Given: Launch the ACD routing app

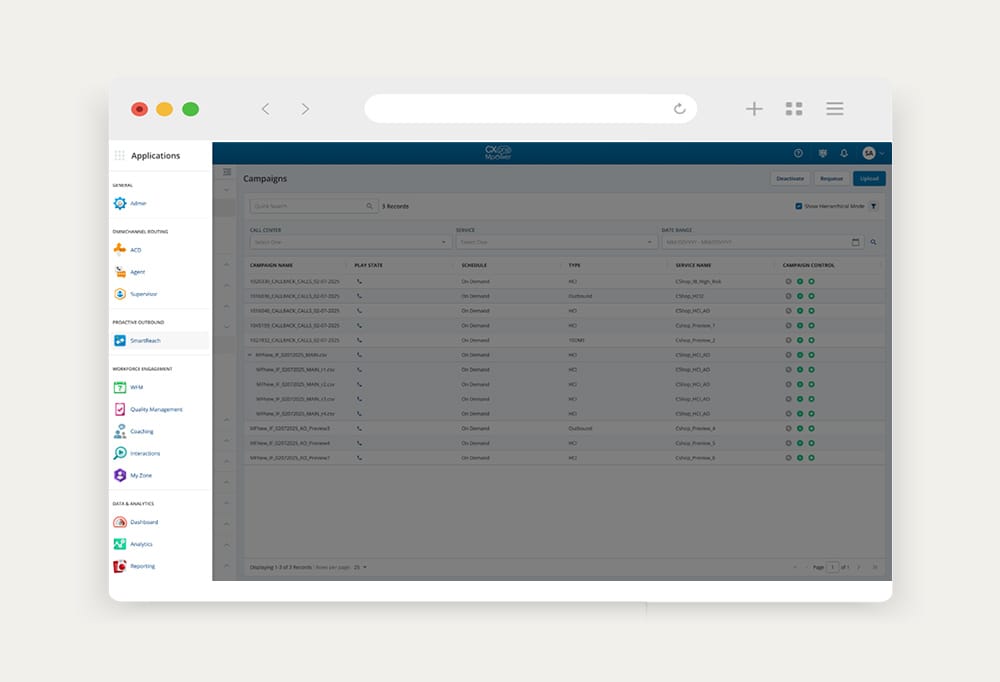Looking at the screenshot, I should (120, 249).
